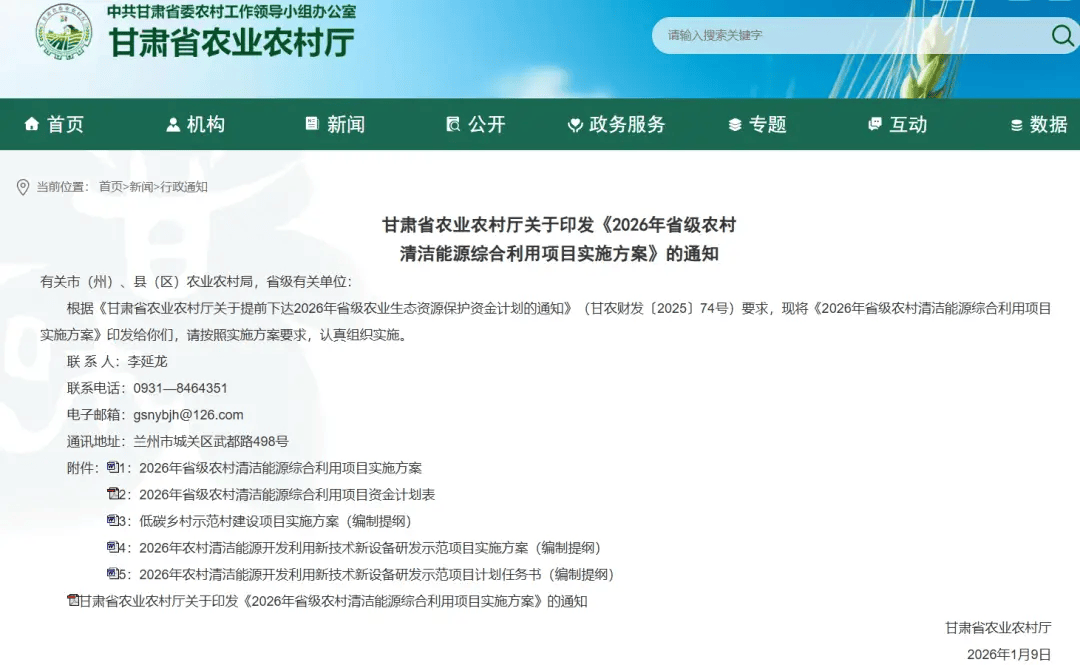Image resolution: width=1080 pixels, height=665 pixels.
Task: Open the 行政通知 breadcrumb link
Action: click(x=185, y=187)
